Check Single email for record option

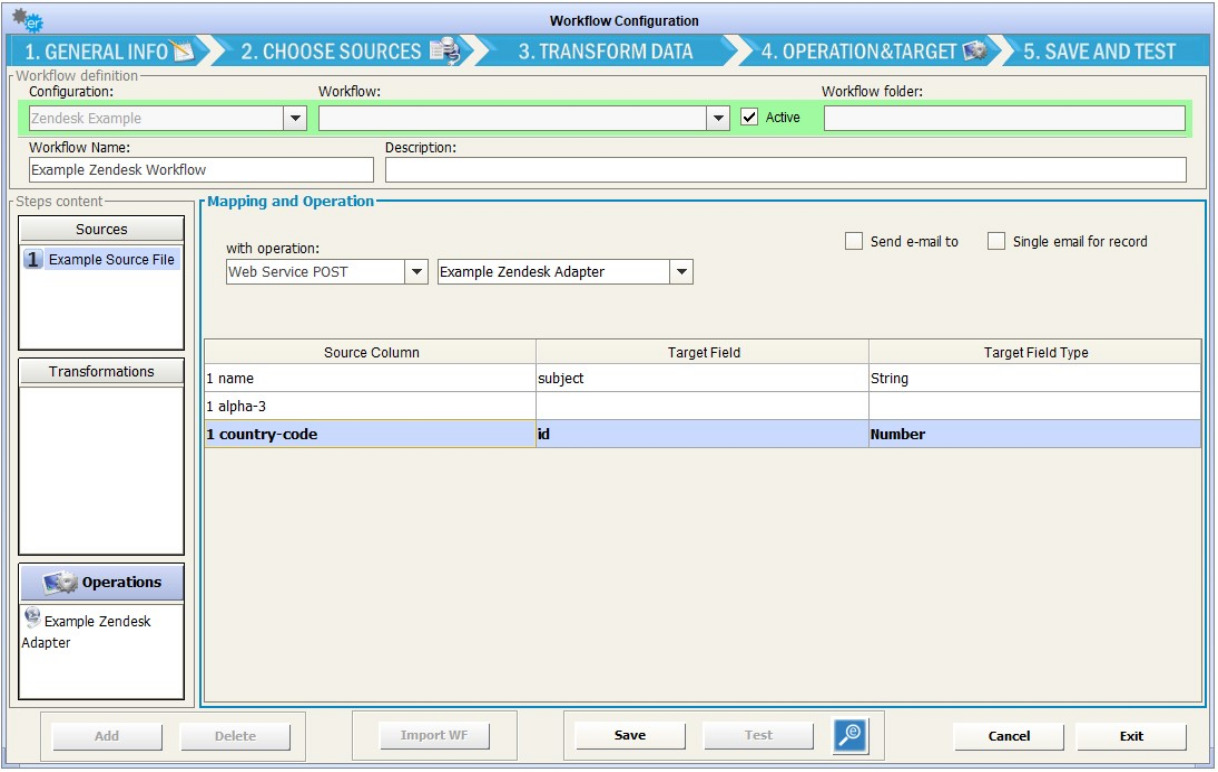point(996,241)
